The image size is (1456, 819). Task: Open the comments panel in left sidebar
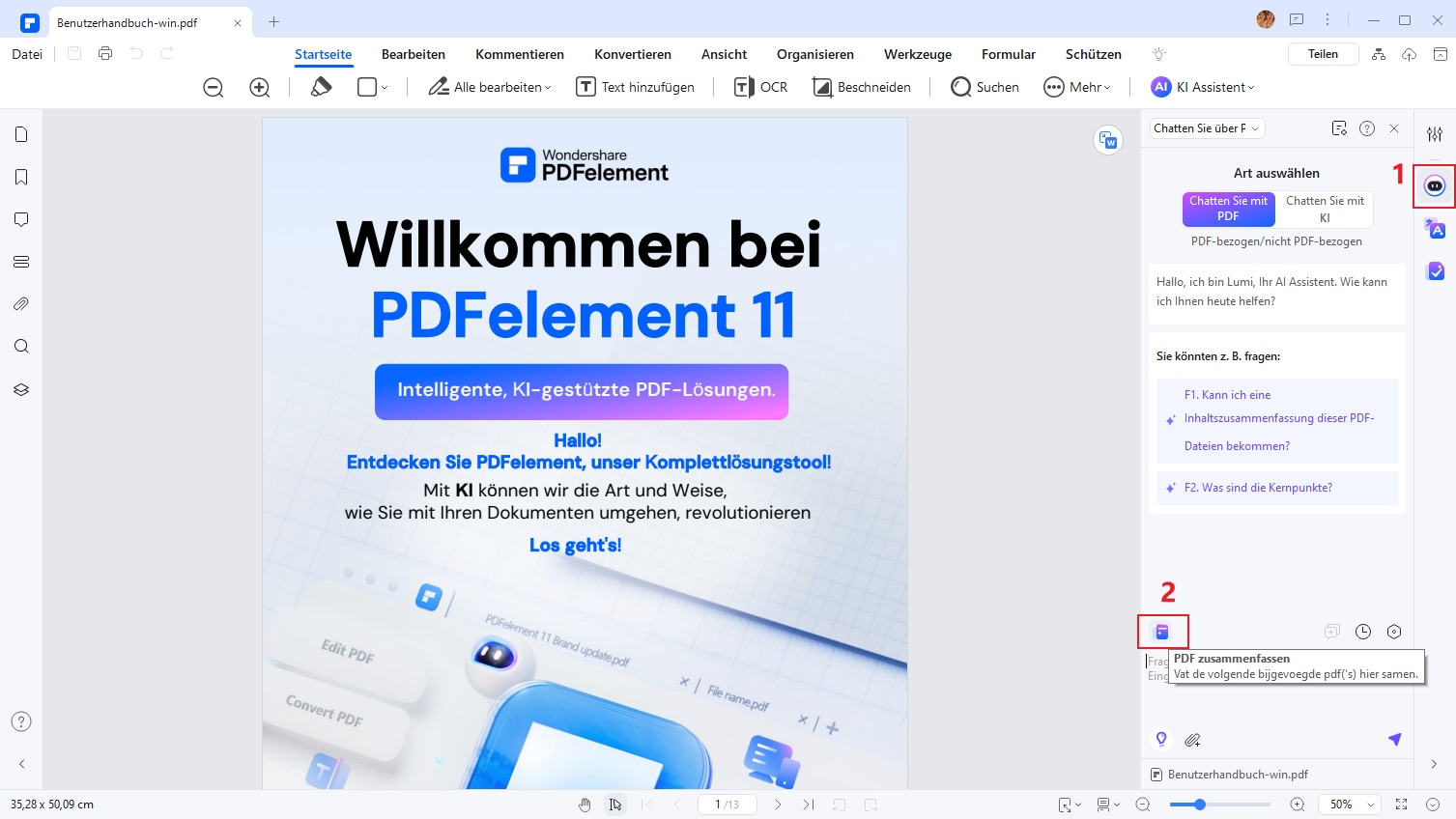pos(21,219)
